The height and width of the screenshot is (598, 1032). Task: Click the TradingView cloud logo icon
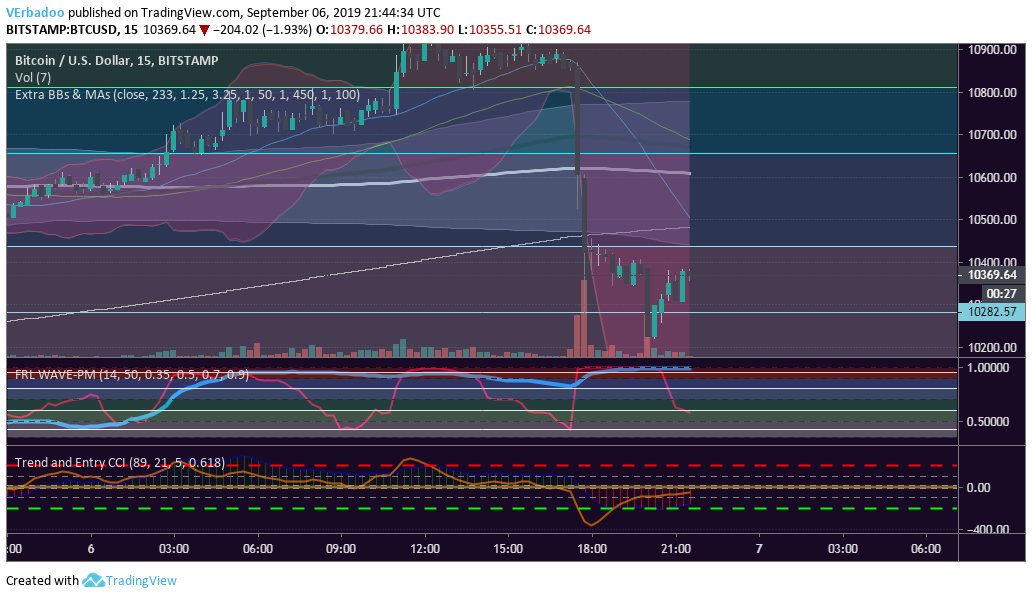(x=93, y=580)
